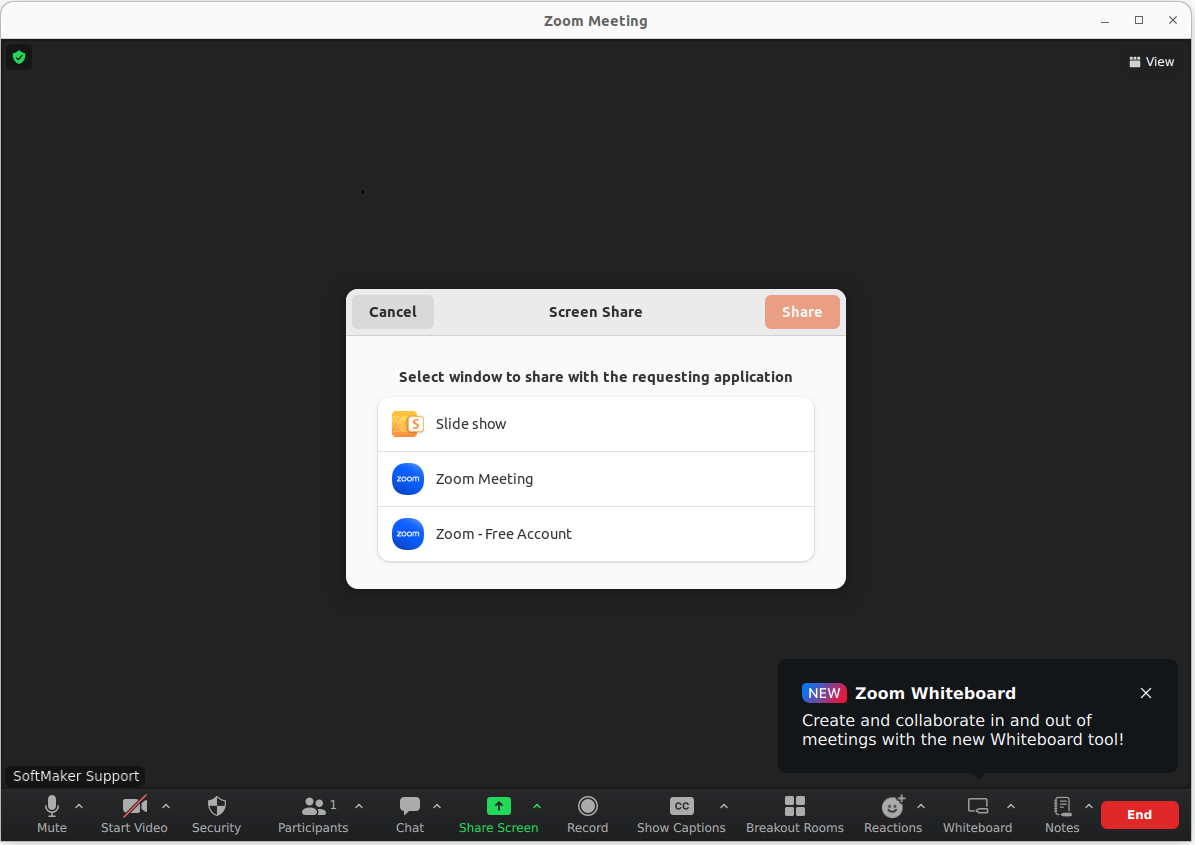Select the Slide show window to share
1195x845 pixels.
(596, 424)
